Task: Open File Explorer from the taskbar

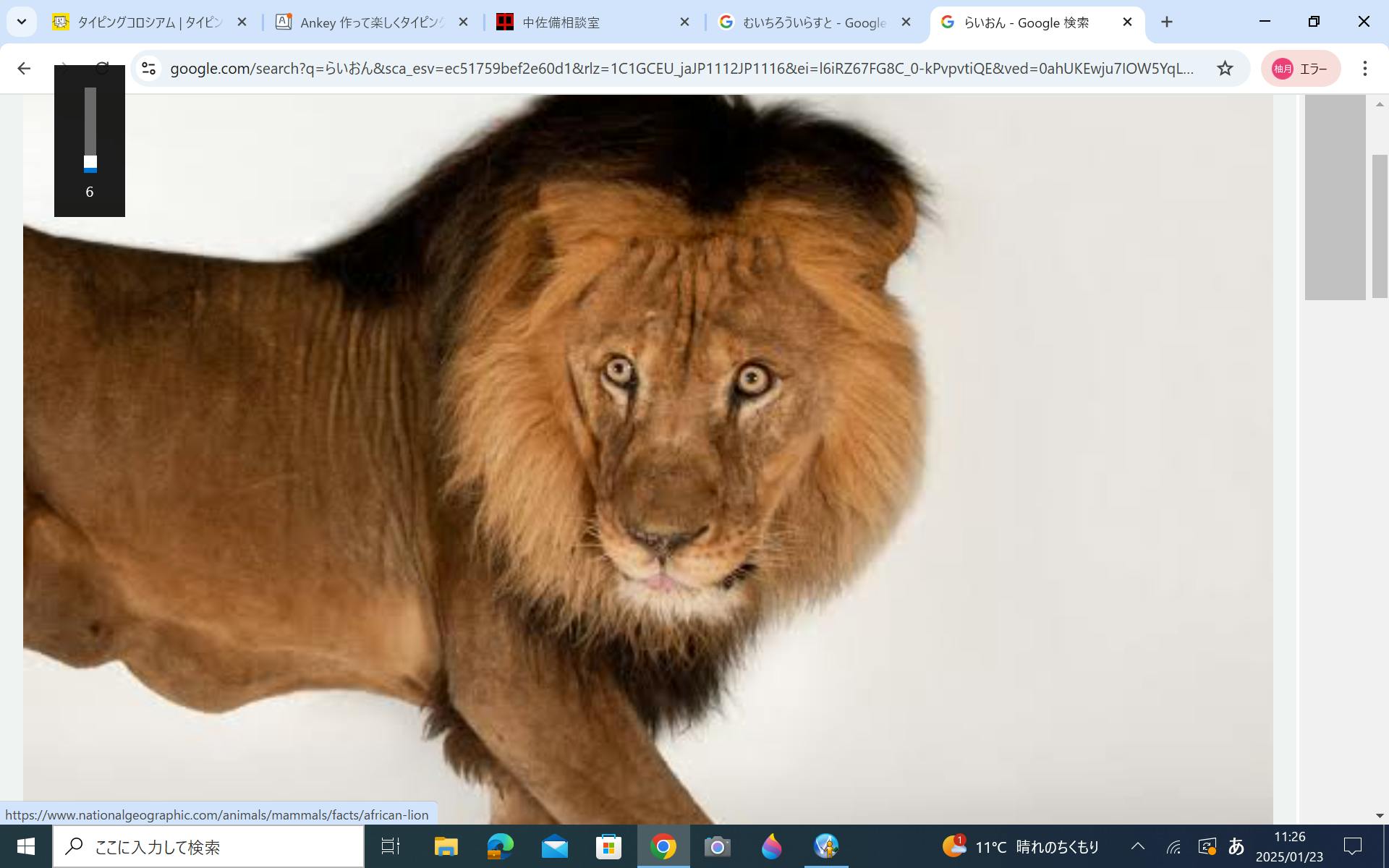Action: coord(446,846)
